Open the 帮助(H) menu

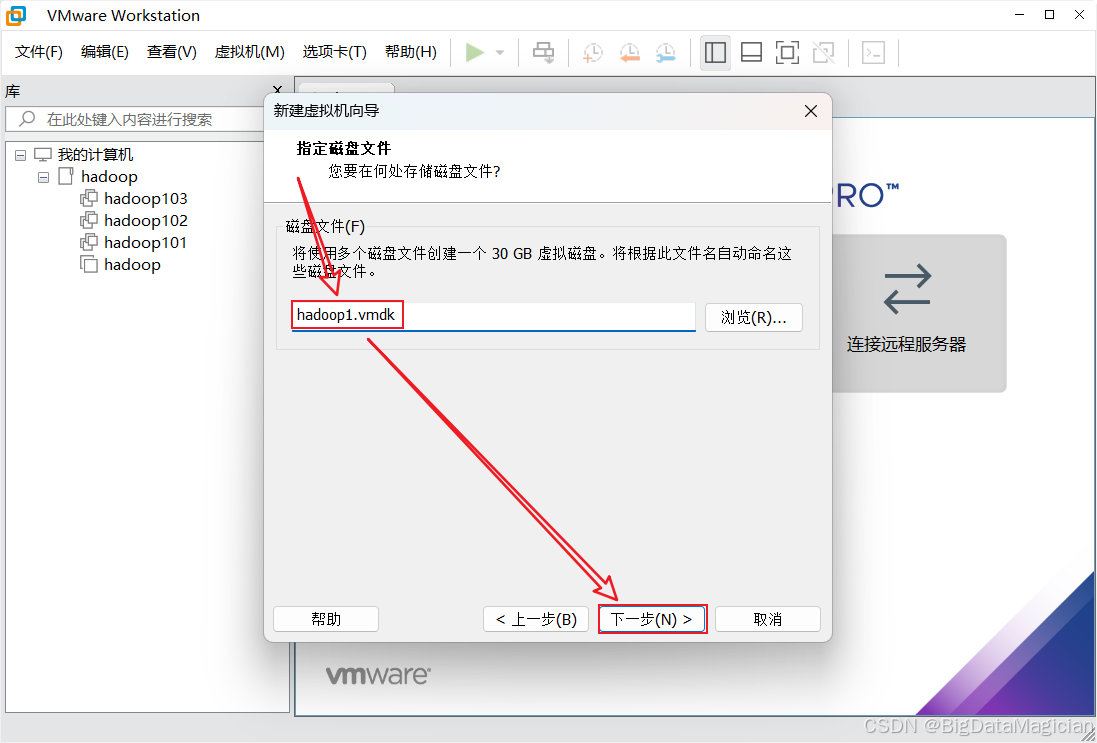(411, 52)
